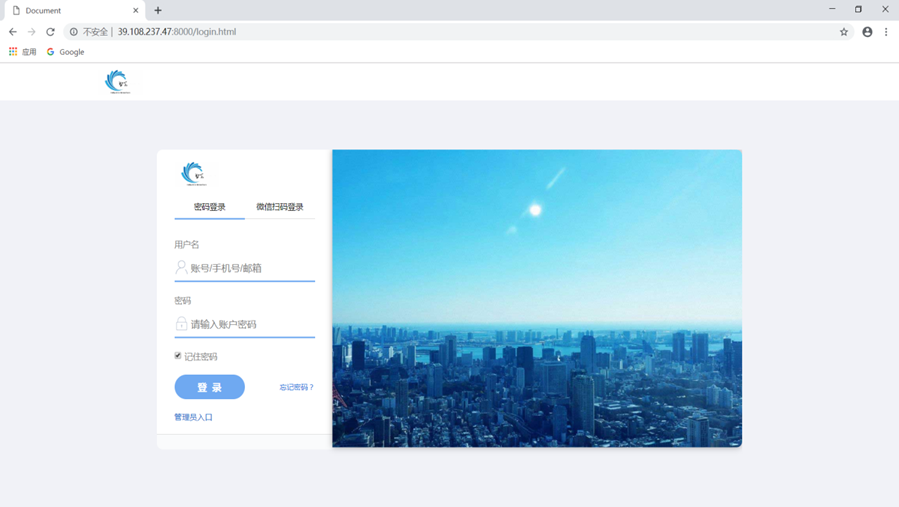Viewport: 899px width, 507px height.
Task: Open a new browser tab
Action: pyautogui.click(x=158, y=10)
